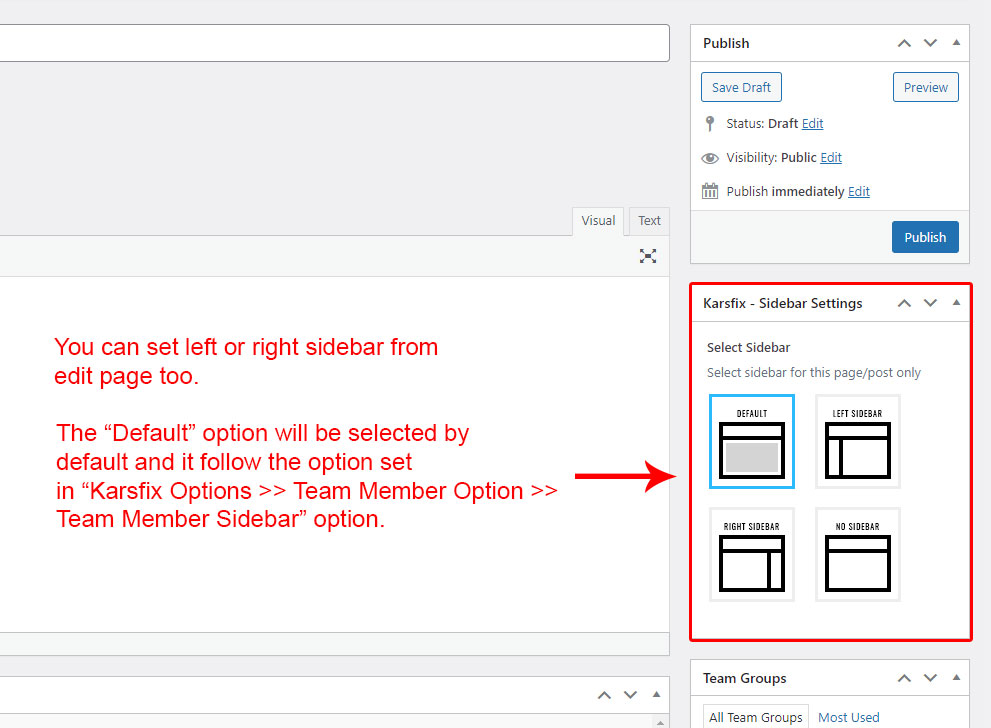Switch to the Text editor tab

point(649,221)
